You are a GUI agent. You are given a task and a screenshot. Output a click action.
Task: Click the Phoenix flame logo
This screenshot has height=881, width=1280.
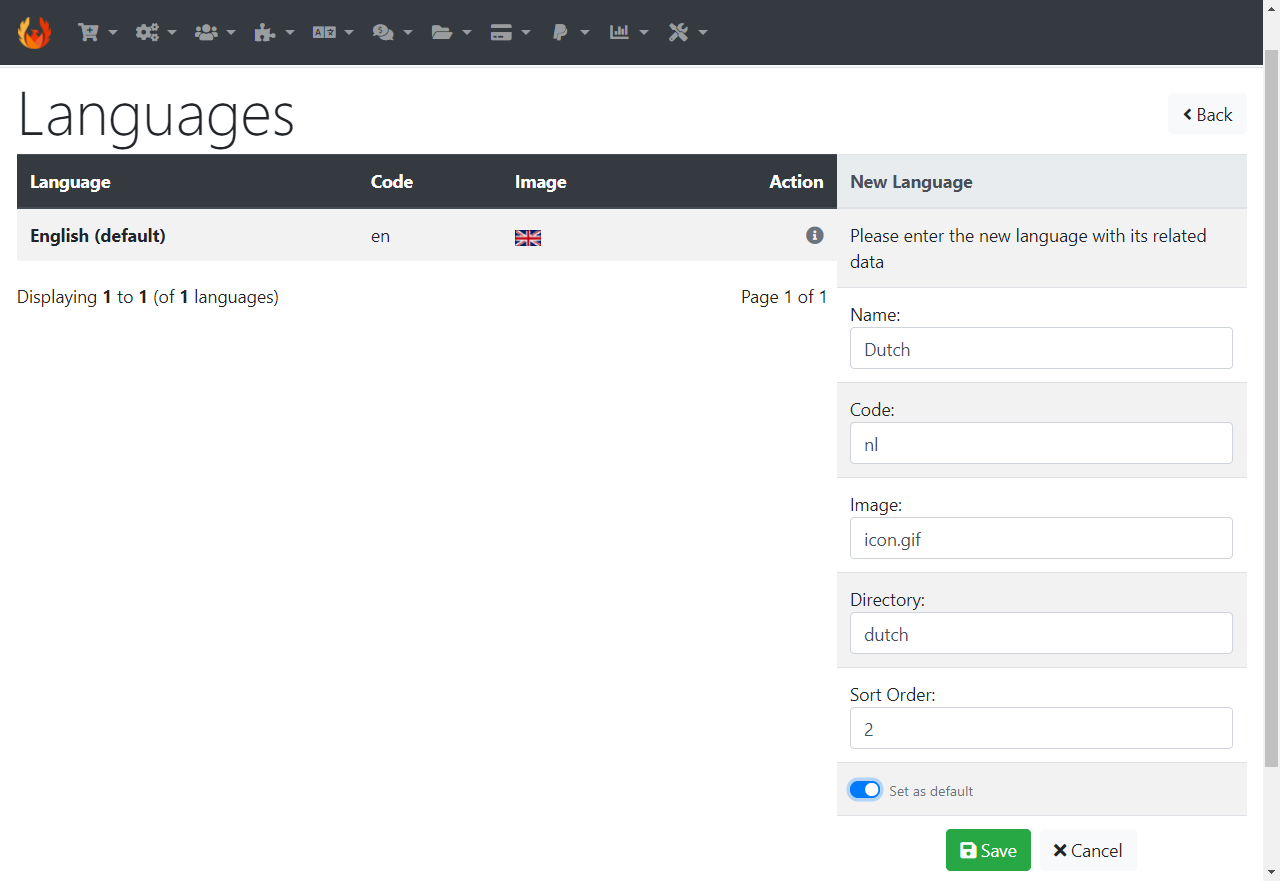34,32
